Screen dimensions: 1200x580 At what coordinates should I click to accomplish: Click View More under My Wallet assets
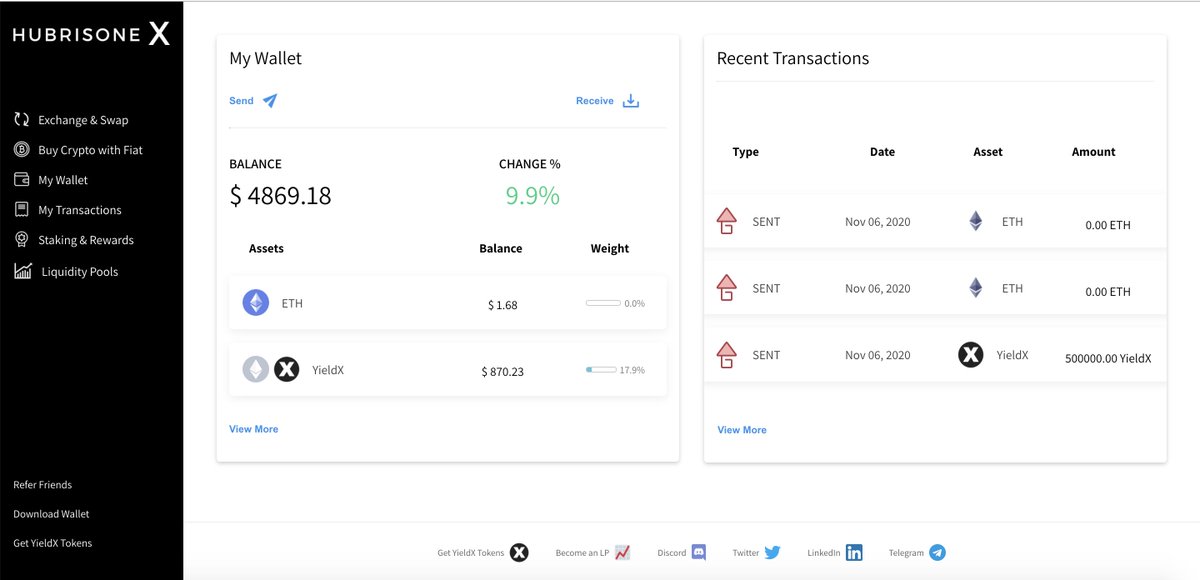254,429
